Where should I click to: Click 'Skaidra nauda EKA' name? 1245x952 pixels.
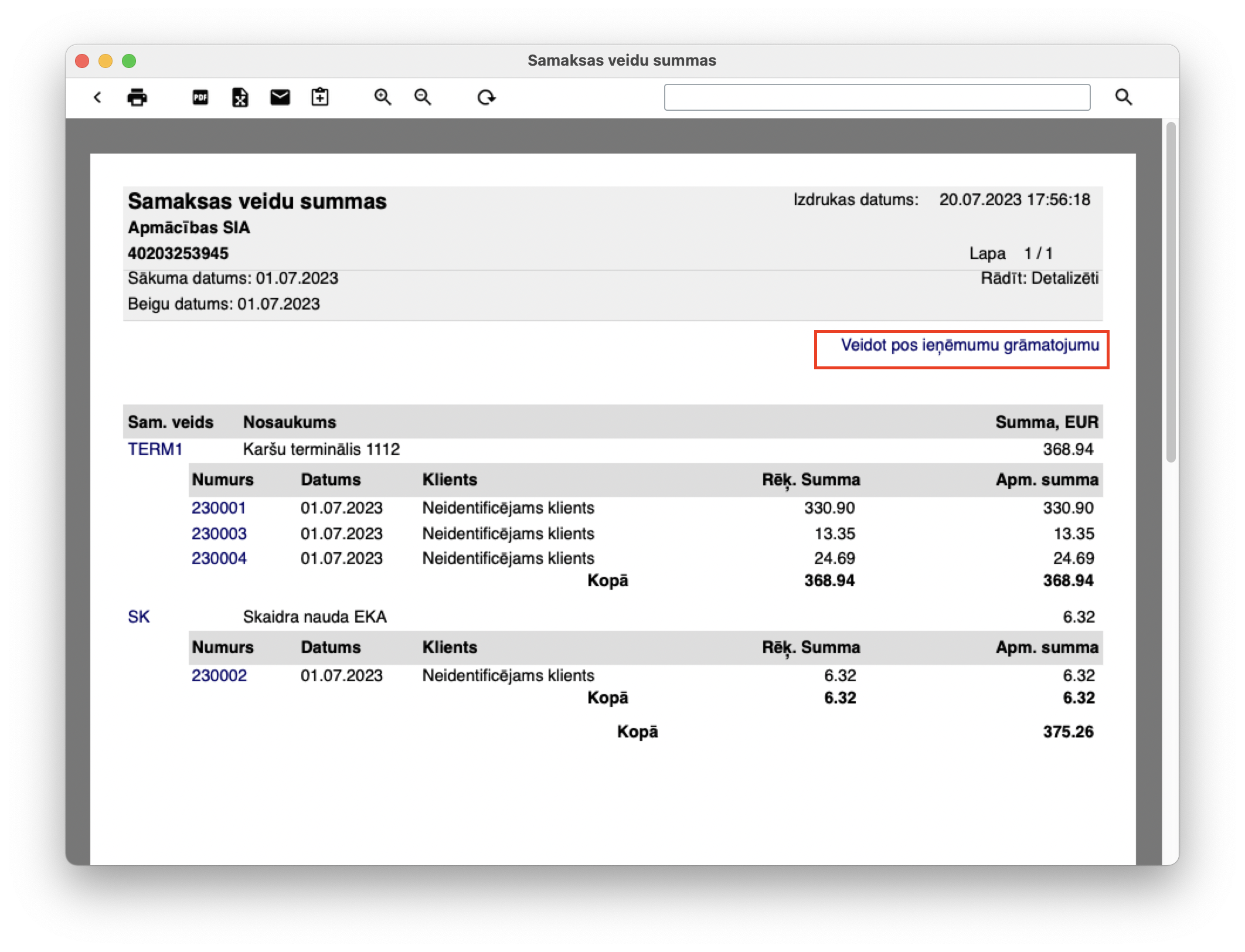coord(315,617)
